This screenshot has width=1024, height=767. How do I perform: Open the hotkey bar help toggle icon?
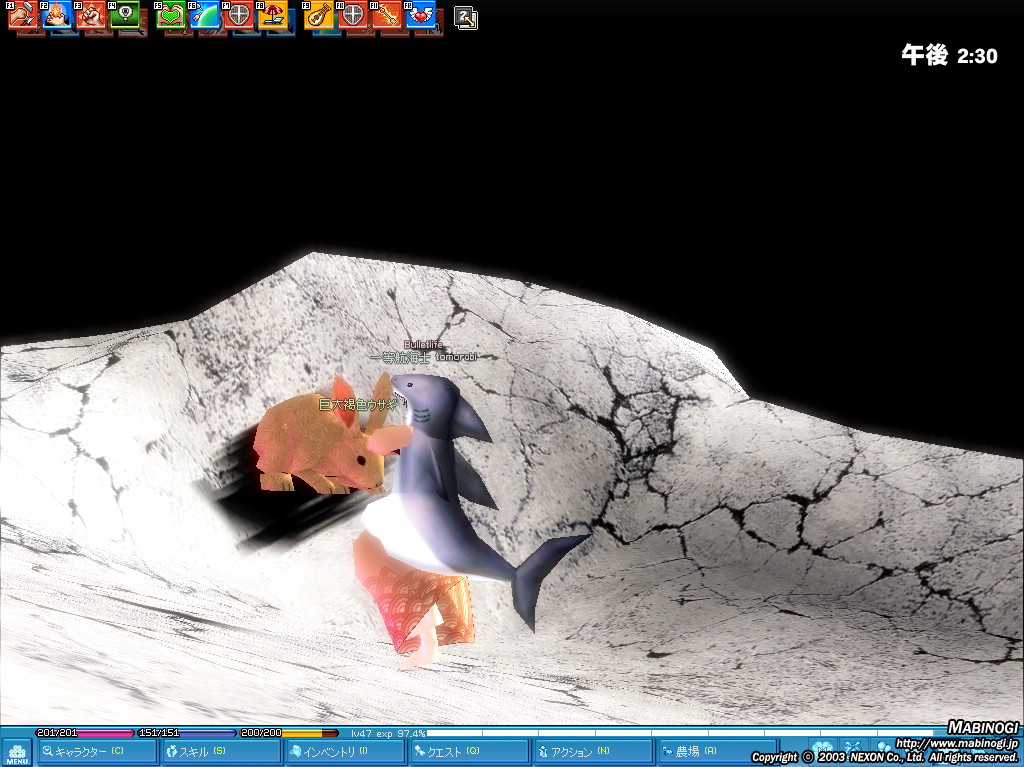tap(466, 18)
